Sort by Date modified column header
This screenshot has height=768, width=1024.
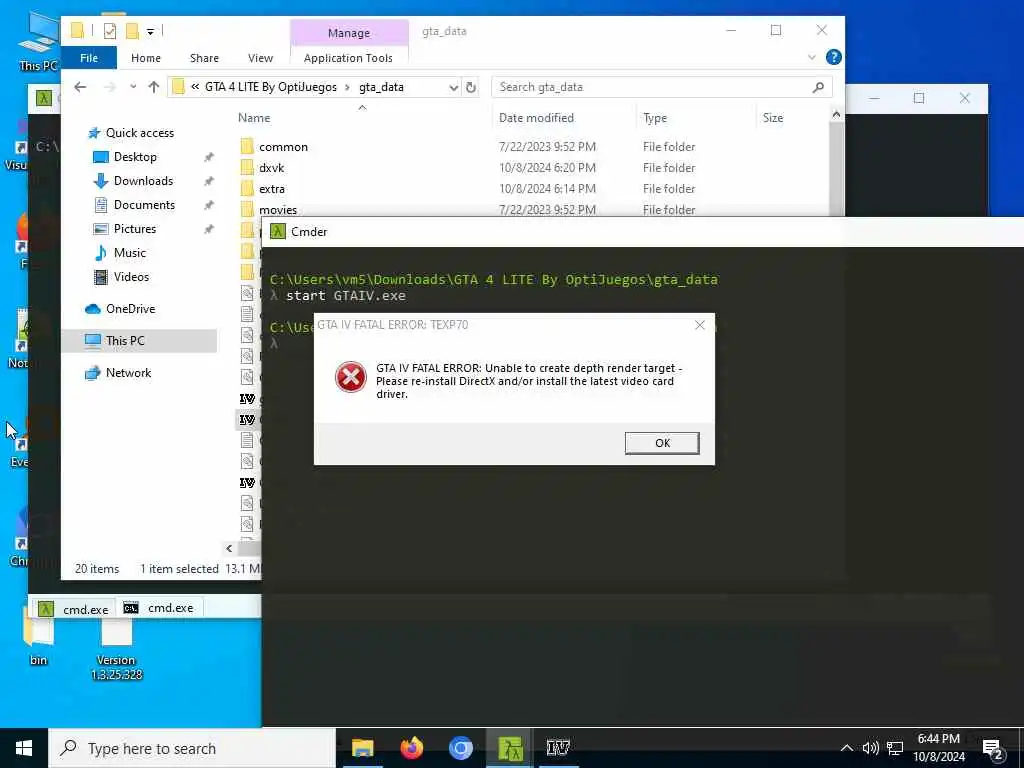tap(536, 118)
